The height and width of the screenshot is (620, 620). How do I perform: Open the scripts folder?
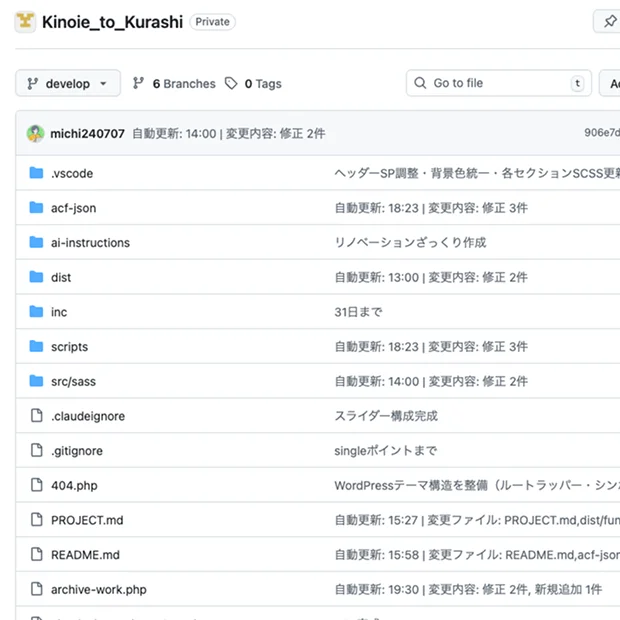pyautogui.click(x=70, y=347)
